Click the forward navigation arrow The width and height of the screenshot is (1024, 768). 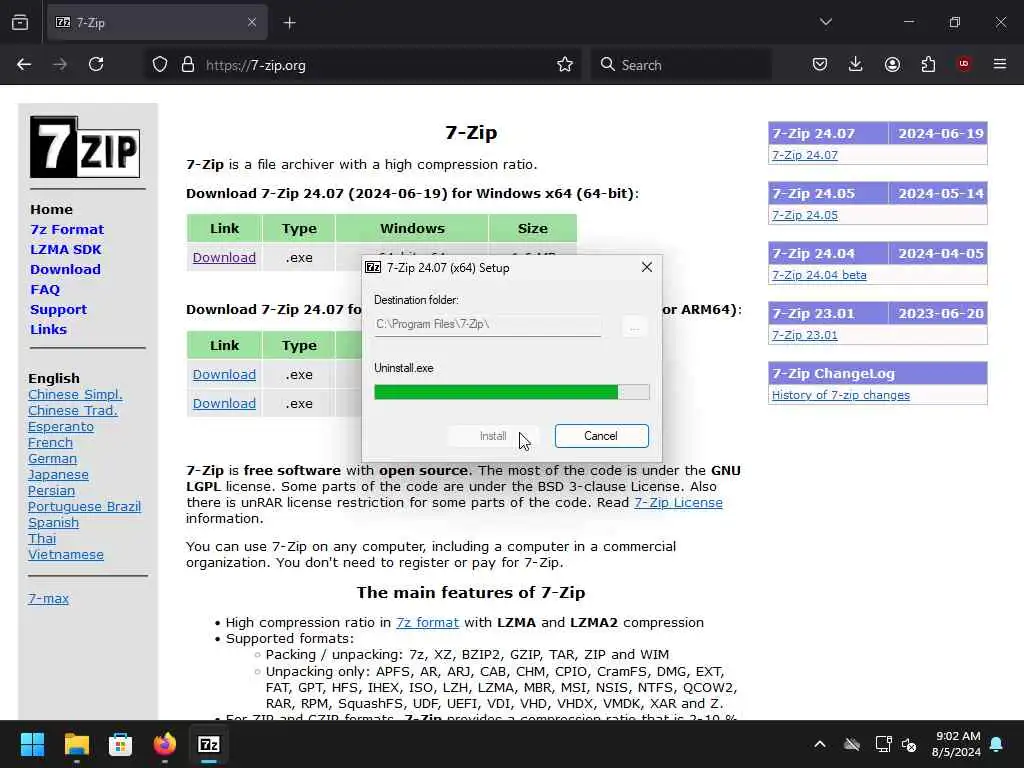[x=60, y=65]
